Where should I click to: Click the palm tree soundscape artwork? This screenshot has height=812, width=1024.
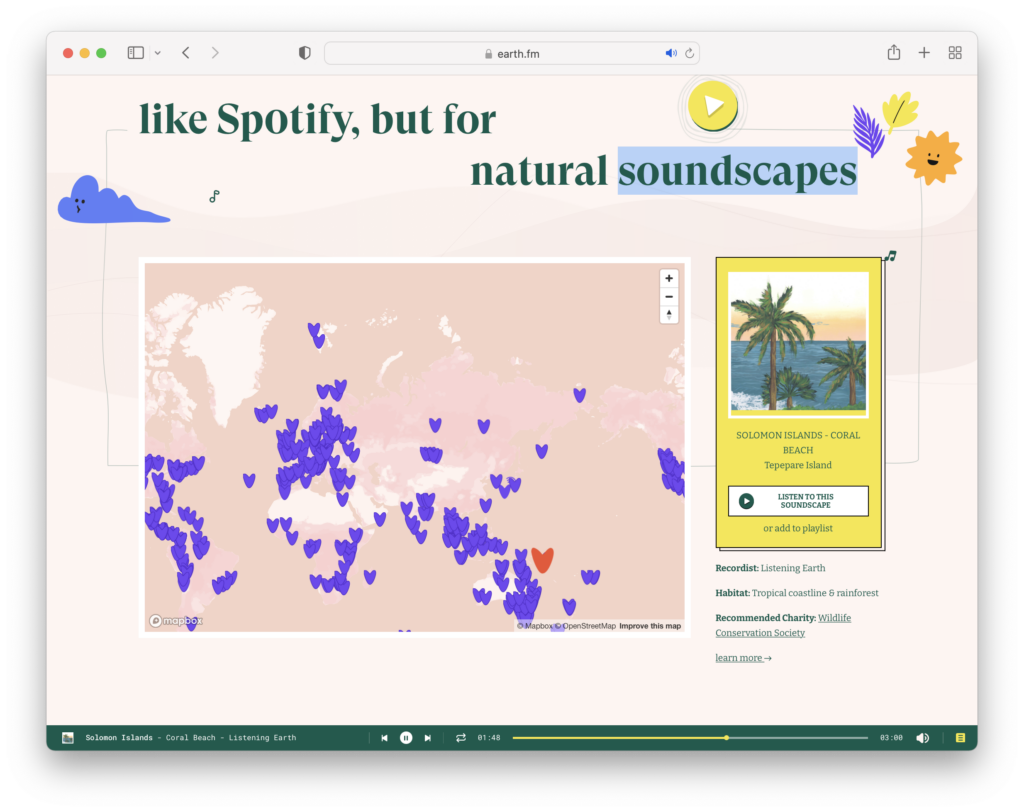(798, 344)
